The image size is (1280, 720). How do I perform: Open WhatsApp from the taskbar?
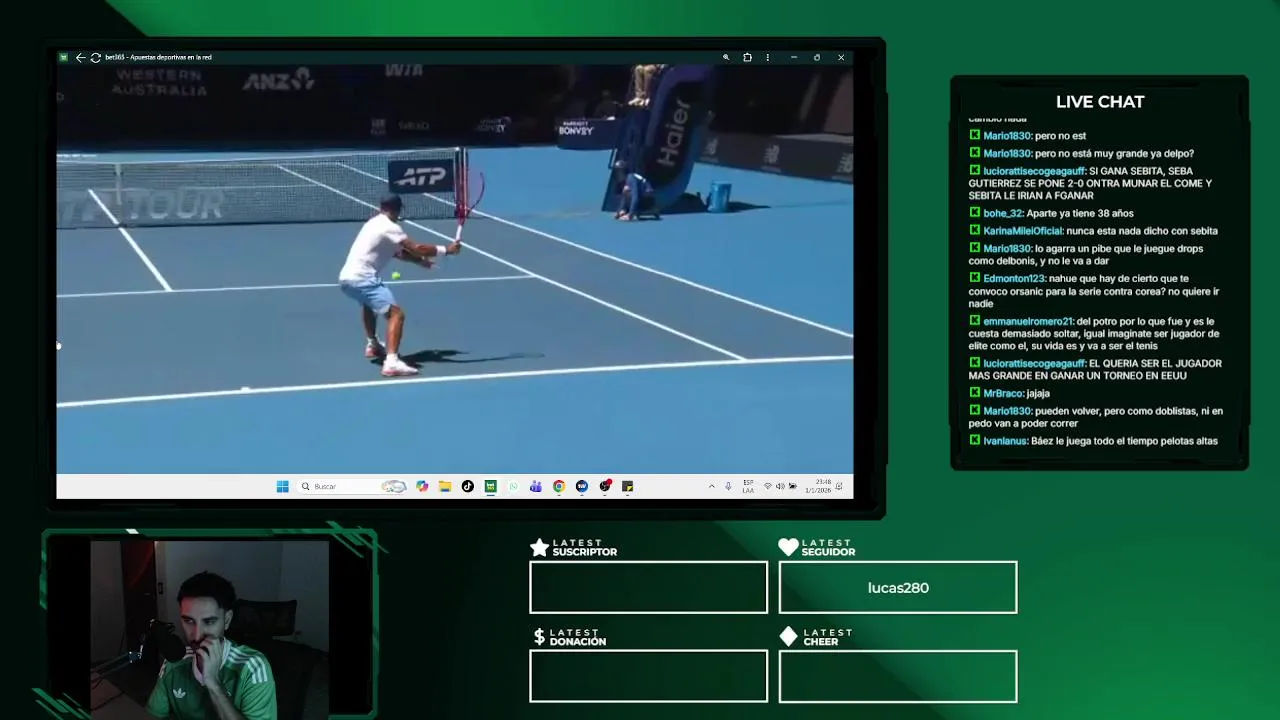pyautogui.click(x=513, y=487)
